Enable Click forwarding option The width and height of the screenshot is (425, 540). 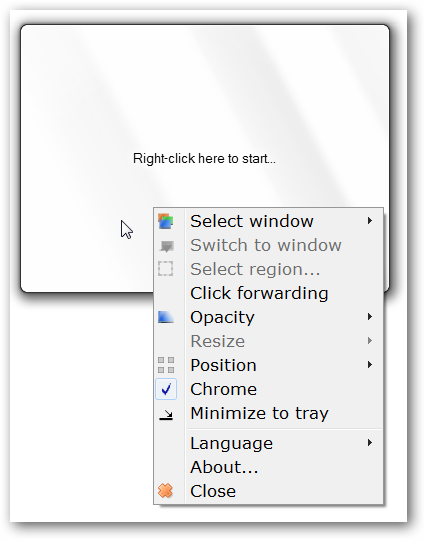click(x=268, y=293)
